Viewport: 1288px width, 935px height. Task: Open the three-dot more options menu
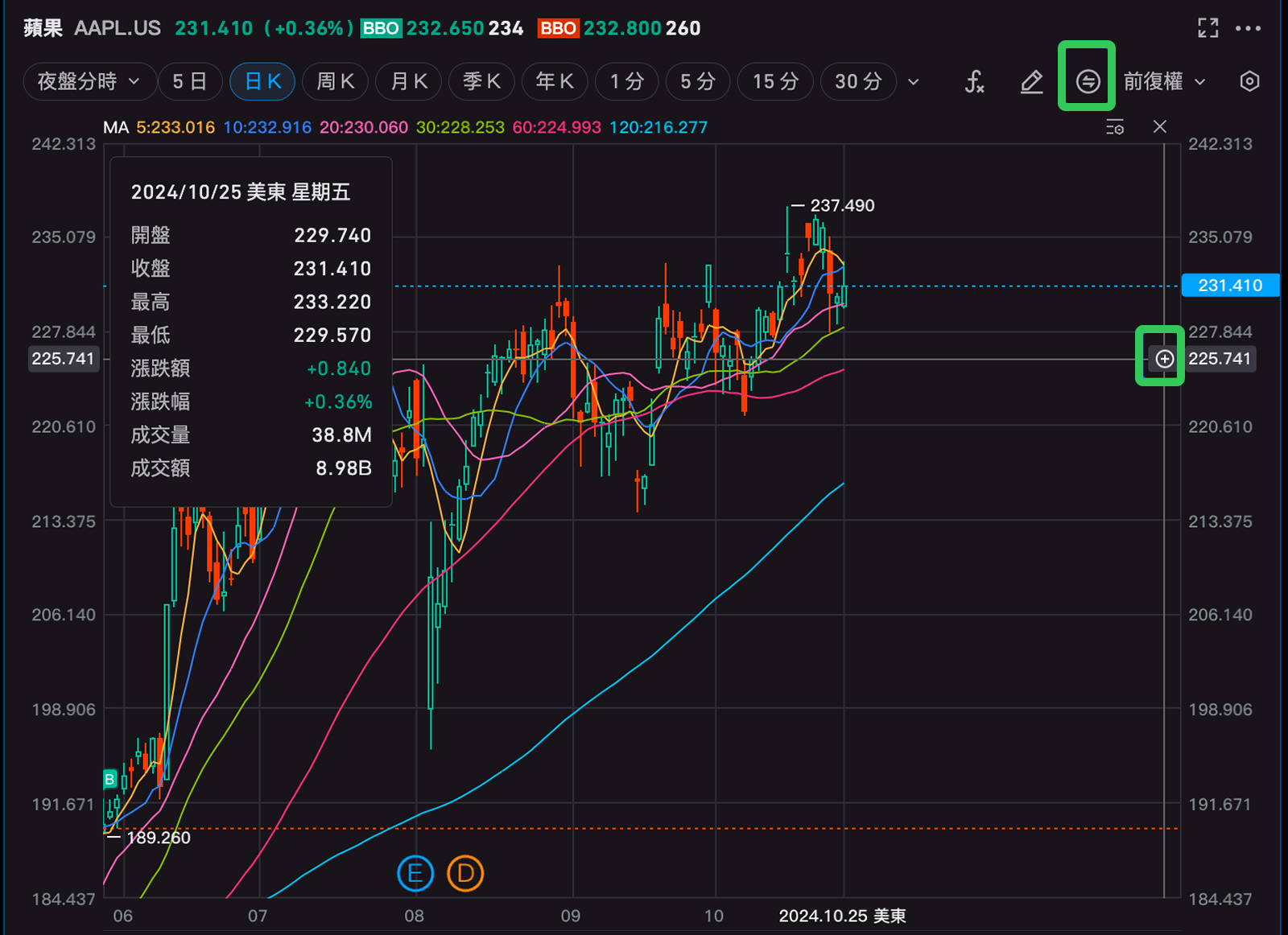click(1248, 28)
